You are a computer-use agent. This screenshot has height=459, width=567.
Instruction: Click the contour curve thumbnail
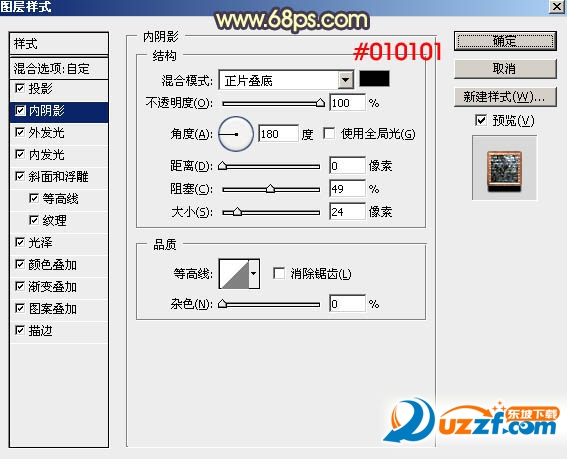point(234,273)
